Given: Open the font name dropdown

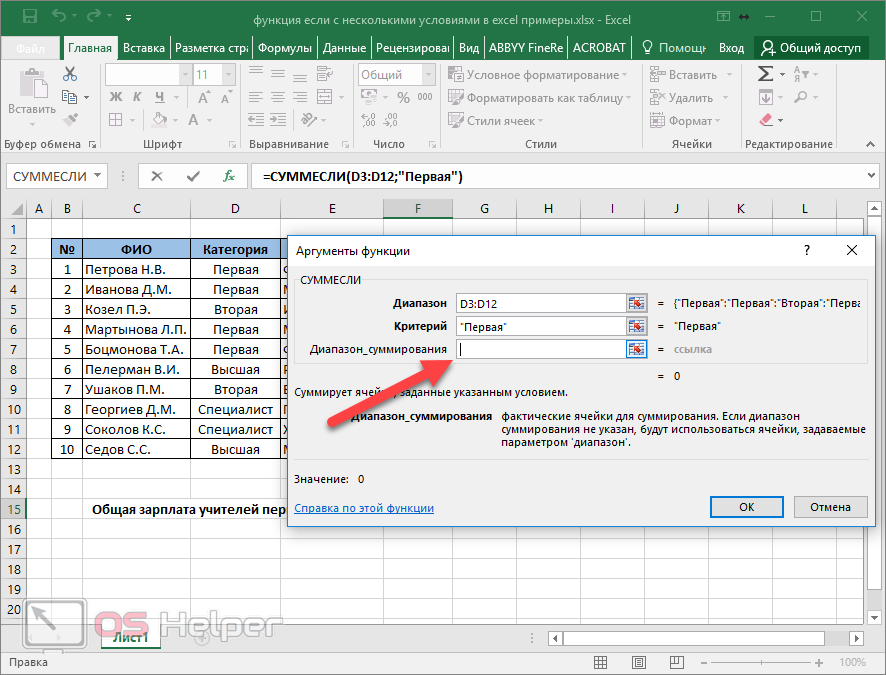Looking at the screenshot, I should [185, 75].
